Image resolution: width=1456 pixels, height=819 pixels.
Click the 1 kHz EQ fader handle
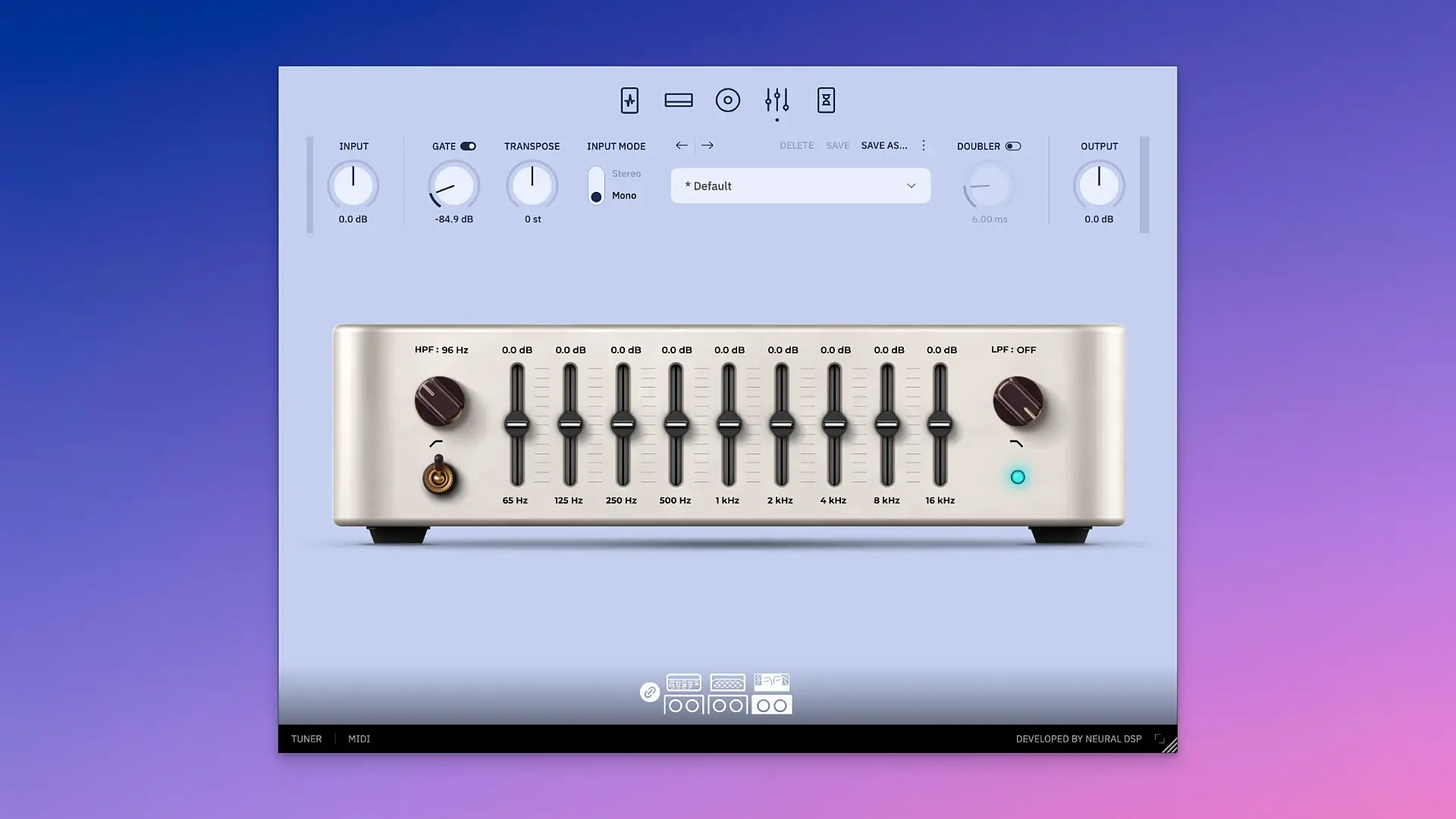click(728, 425)
